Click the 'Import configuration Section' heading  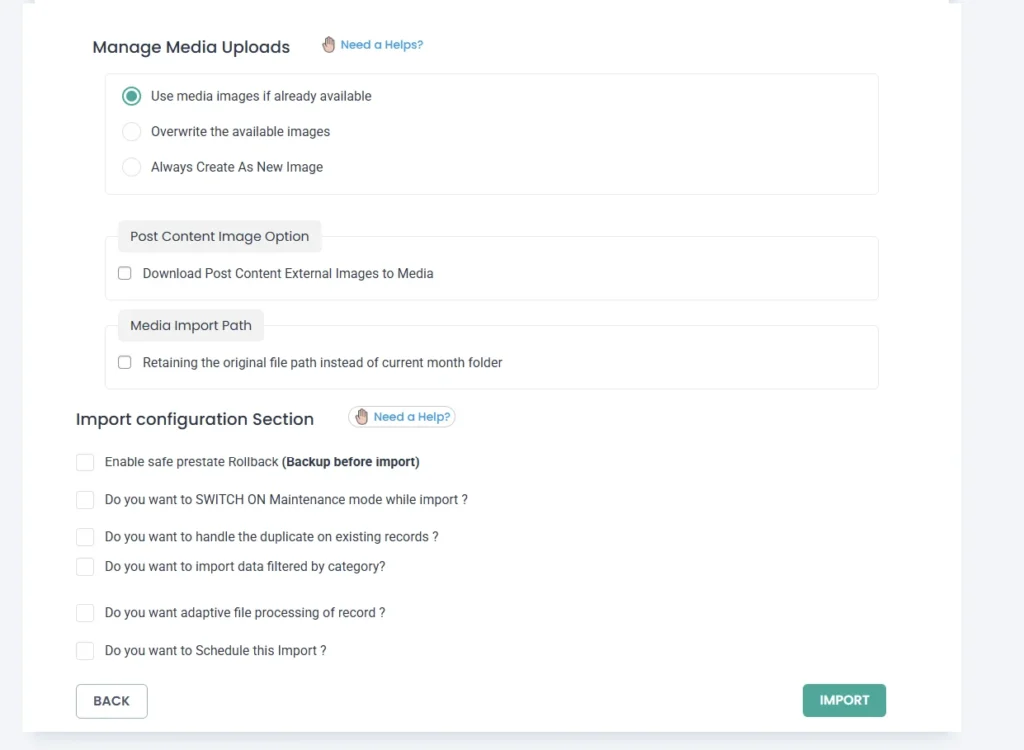[195, 419]
